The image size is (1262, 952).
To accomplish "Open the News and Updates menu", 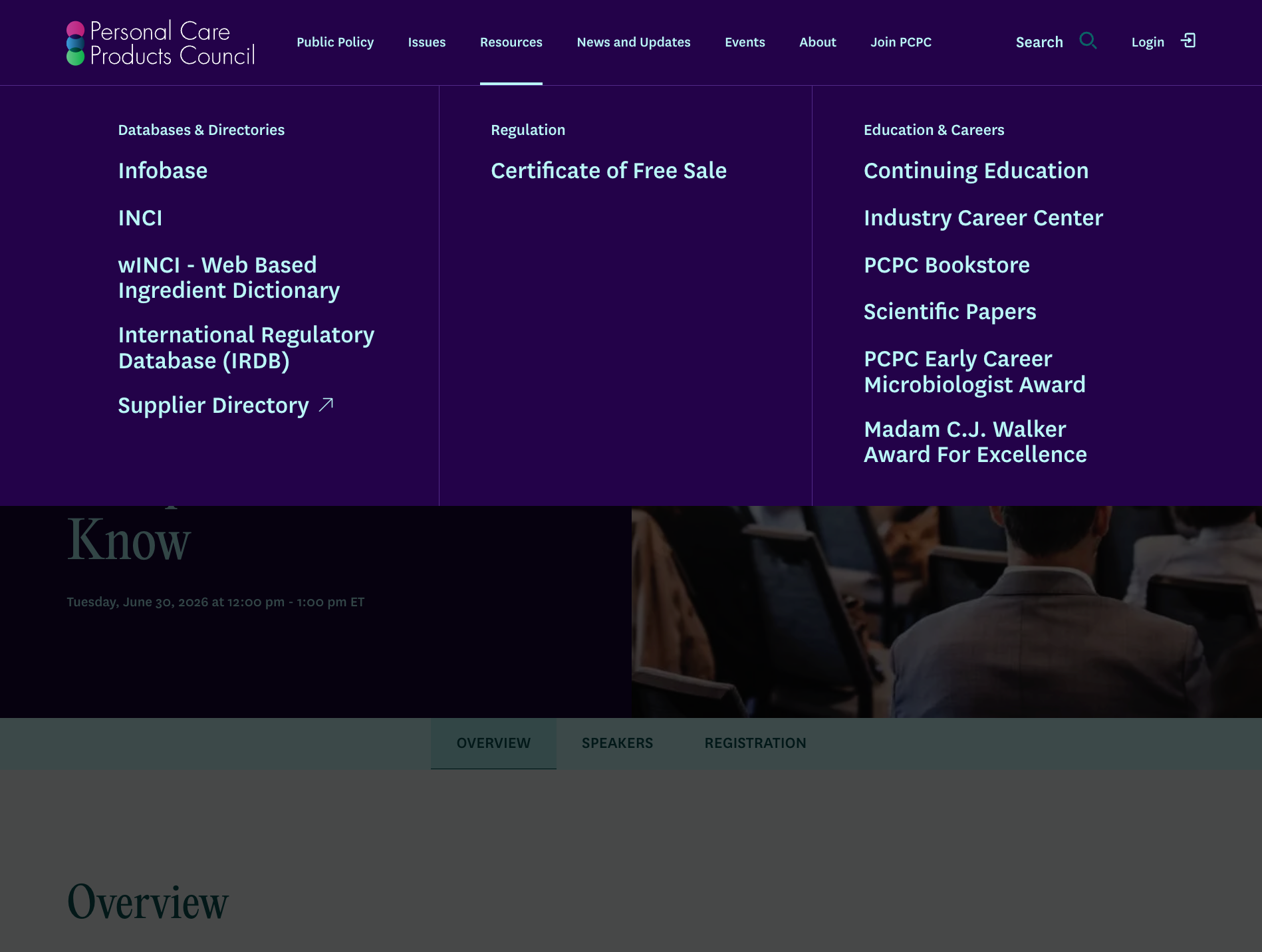I will click(634, 42).
